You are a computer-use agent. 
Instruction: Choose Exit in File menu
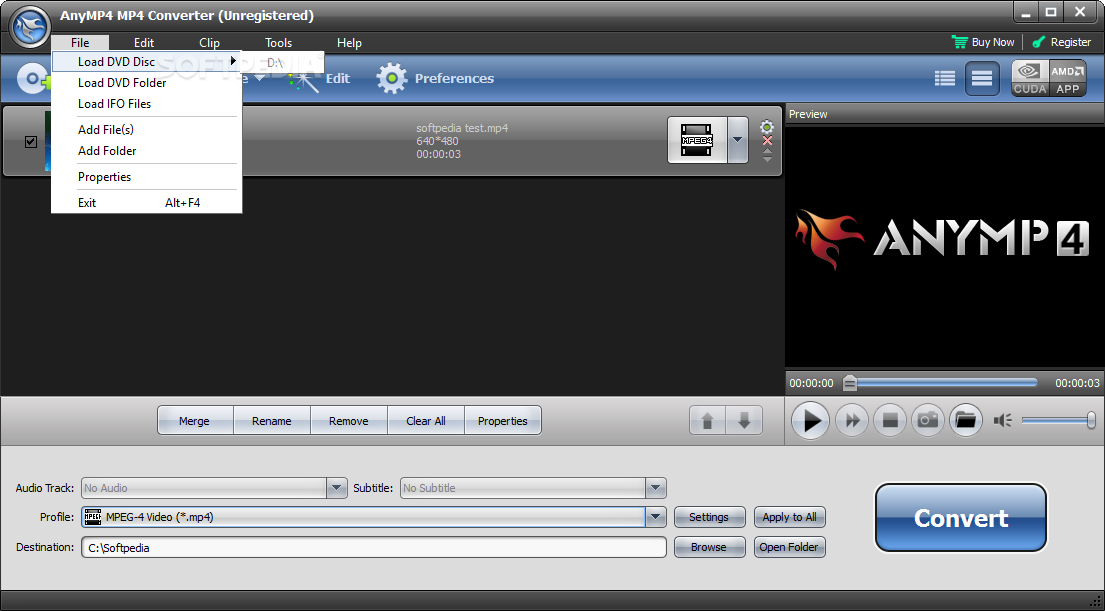[147, 203]
